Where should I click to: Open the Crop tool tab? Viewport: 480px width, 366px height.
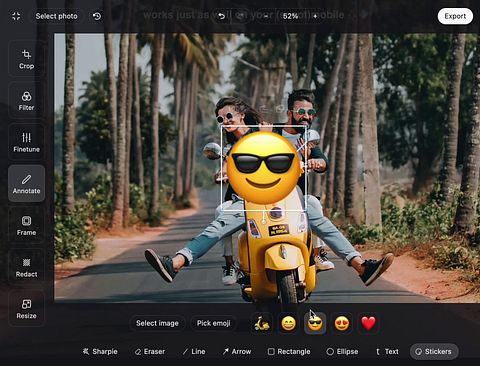coord(26,59)
